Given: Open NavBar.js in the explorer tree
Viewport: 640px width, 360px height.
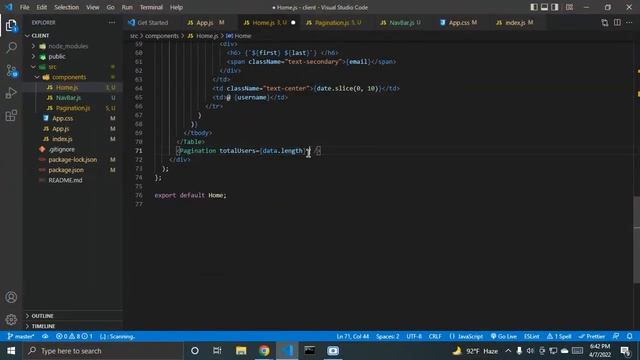Looking at the screenshot, I should [68, 98].
